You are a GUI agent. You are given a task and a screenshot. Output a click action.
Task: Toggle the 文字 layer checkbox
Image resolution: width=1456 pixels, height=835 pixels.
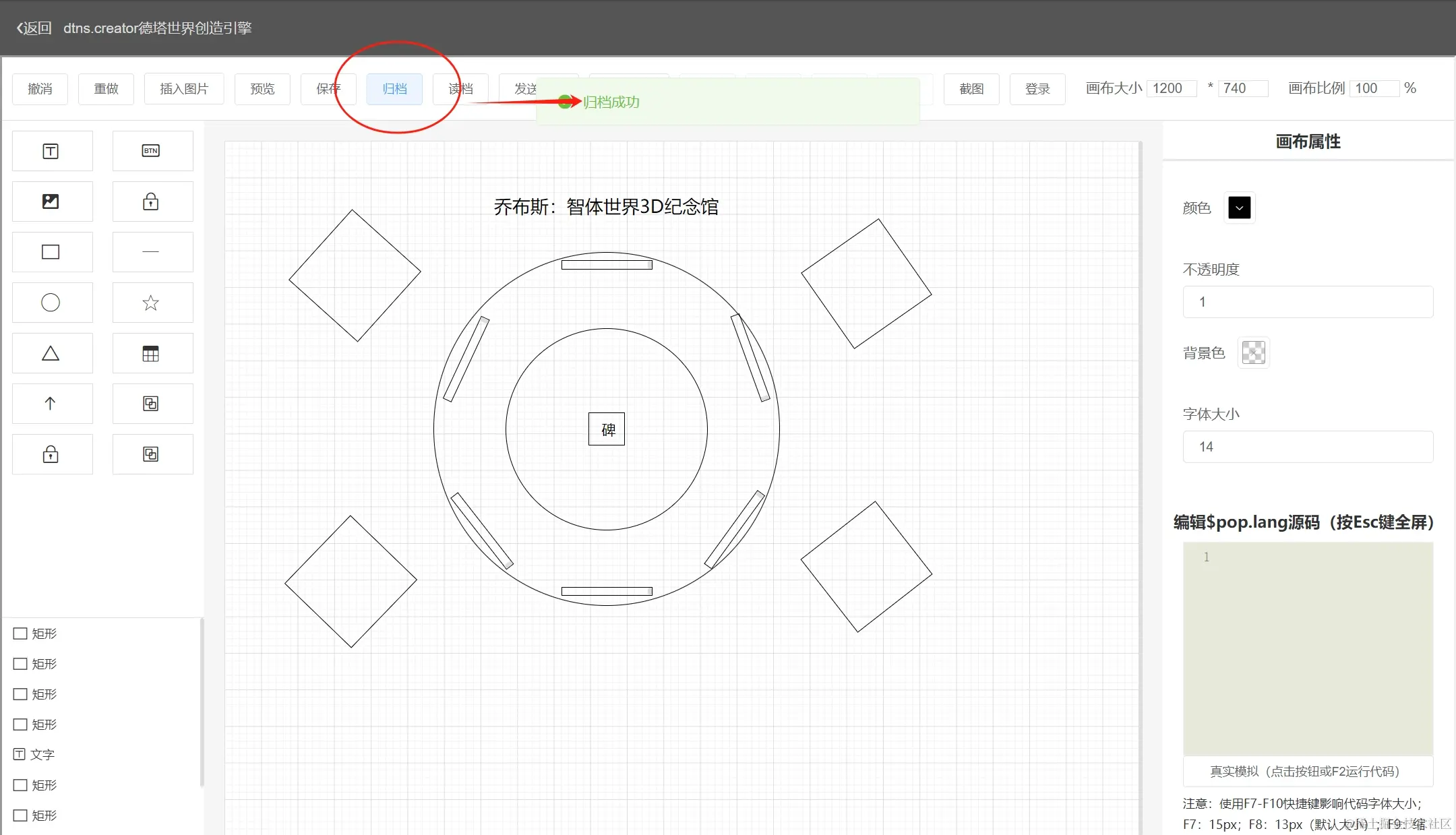[20, 754]
